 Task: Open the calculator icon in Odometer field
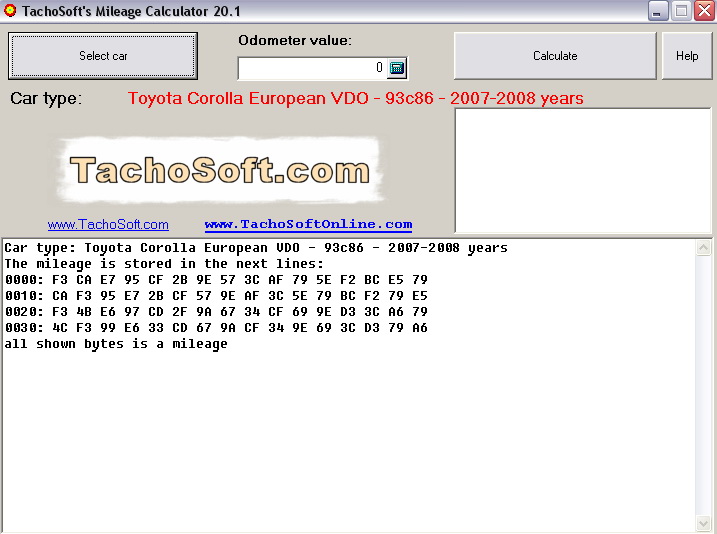(396, 68)
